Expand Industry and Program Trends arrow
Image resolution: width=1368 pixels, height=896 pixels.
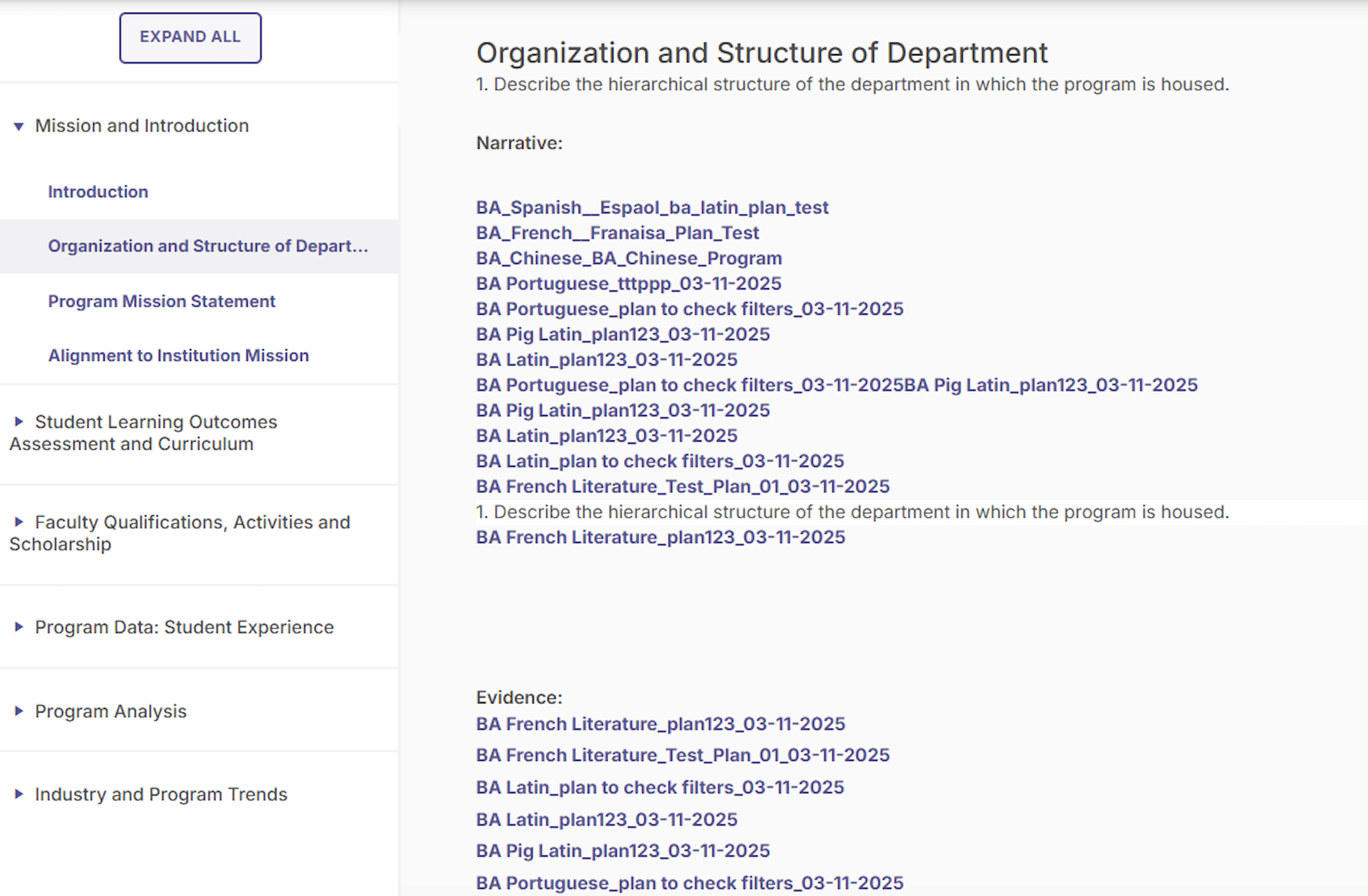click(19, 794)
